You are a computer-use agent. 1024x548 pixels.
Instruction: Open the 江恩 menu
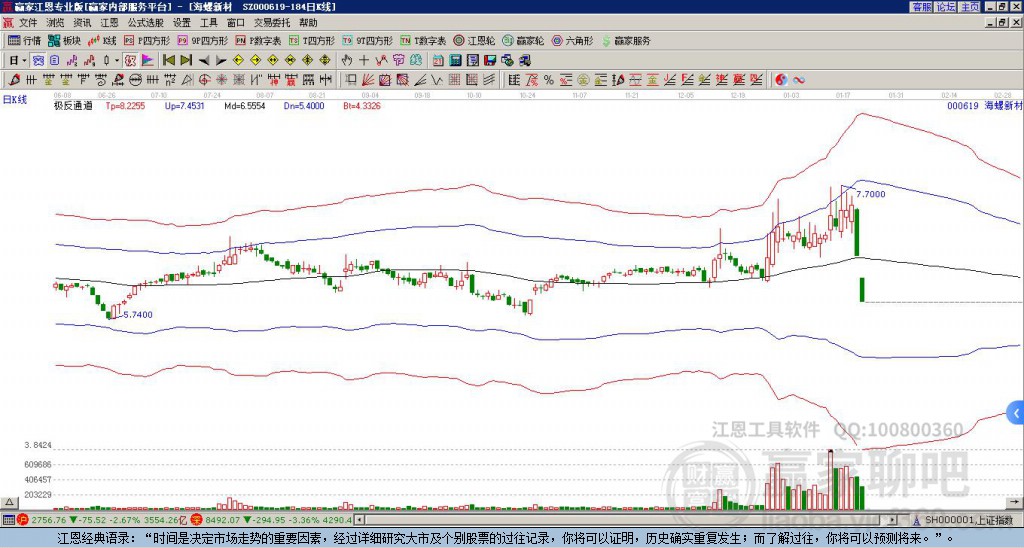click(109, 23)
